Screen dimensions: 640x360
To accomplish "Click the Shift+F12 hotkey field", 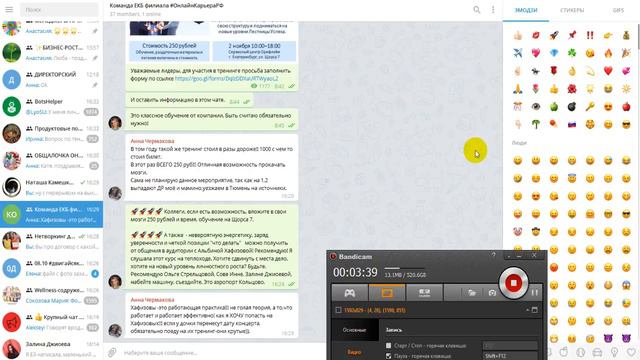I will pyautogui.click(x=510, y=356).
